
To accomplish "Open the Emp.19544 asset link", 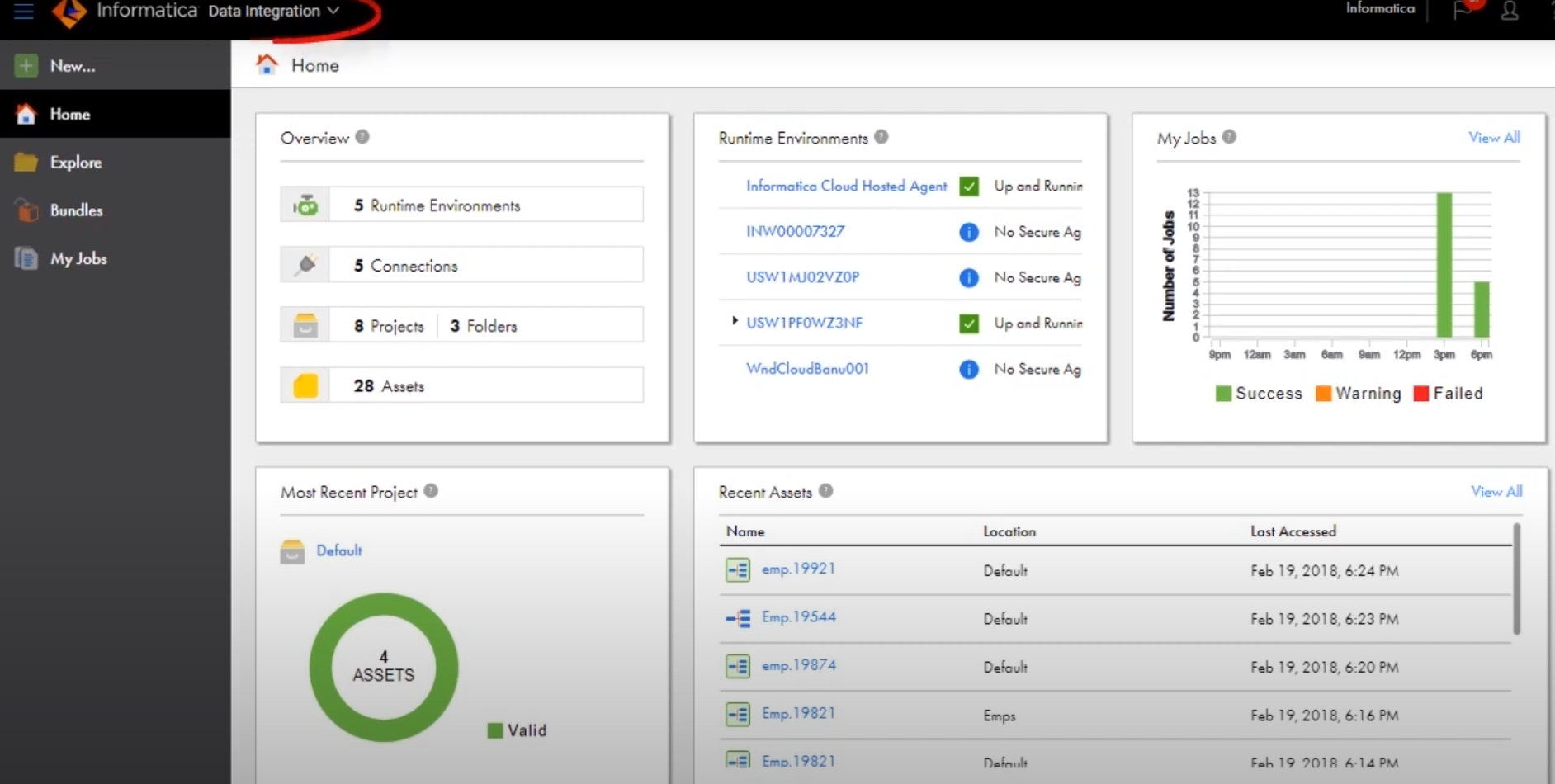I will (x=798, y=617).
